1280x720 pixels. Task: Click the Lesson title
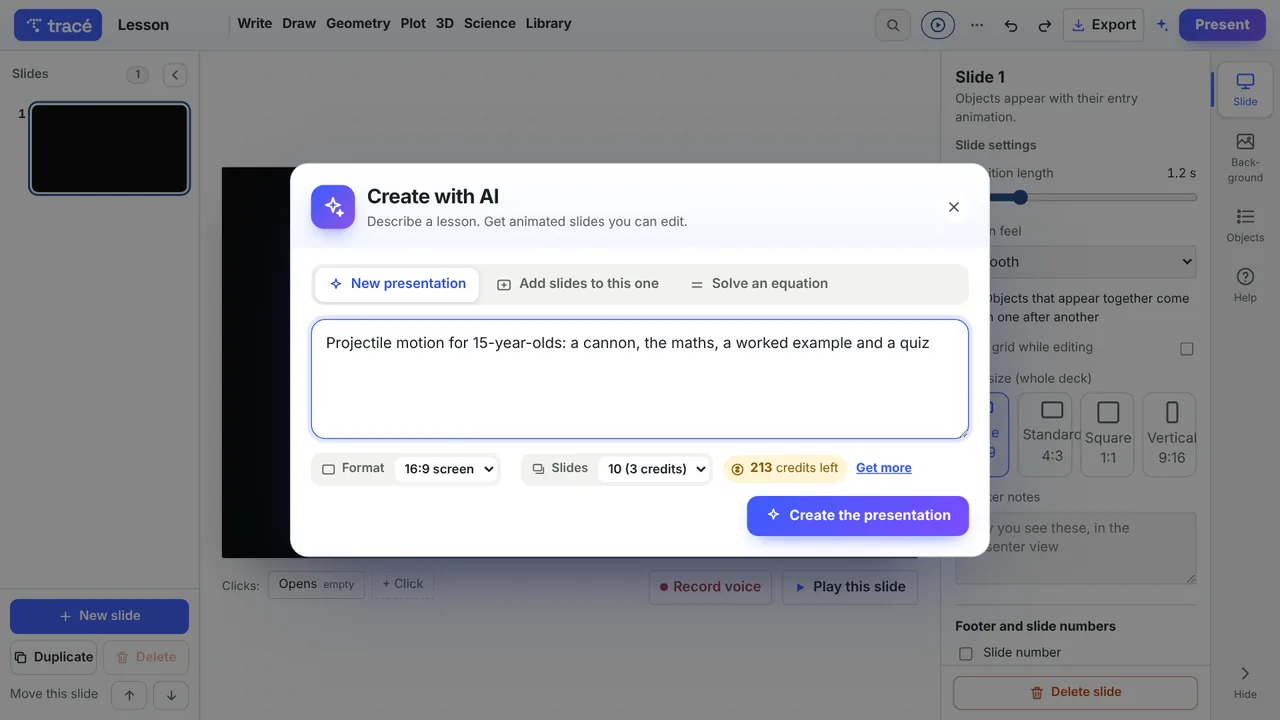(143, 25)
